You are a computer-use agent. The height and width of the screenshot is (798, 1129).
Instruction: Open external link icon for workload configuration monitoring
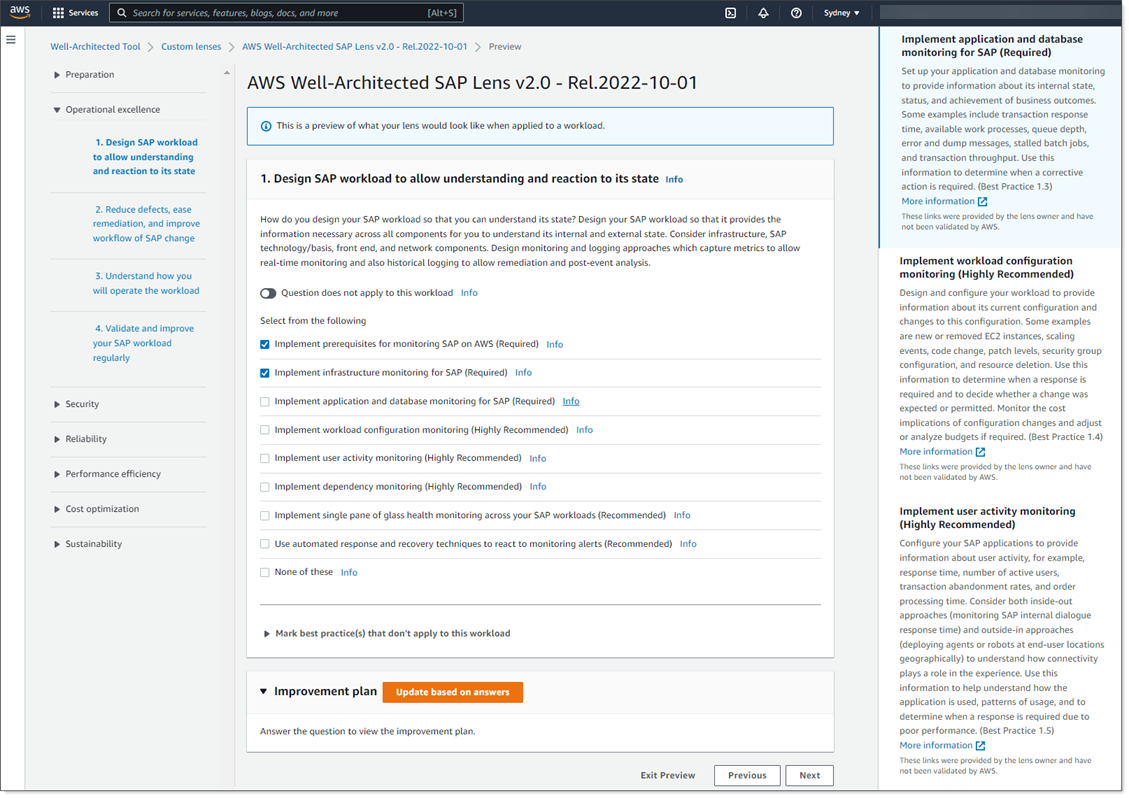[x=981, y=452]
